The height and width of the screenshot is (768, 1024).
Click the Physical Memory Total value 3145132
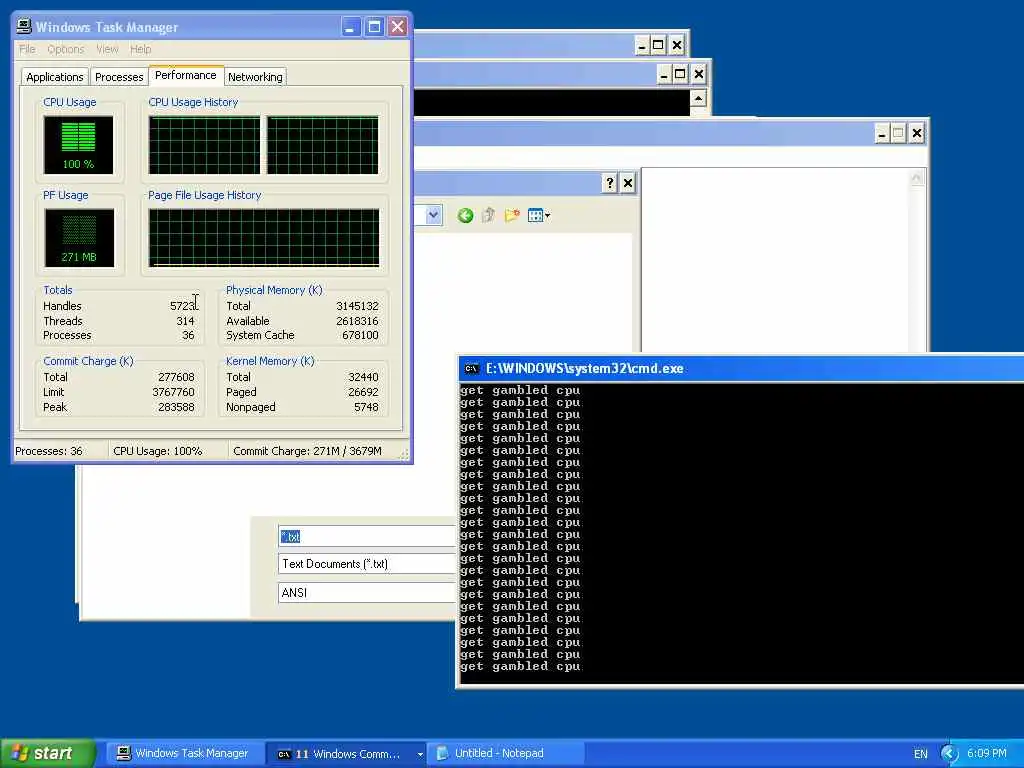tap(357, 306)
